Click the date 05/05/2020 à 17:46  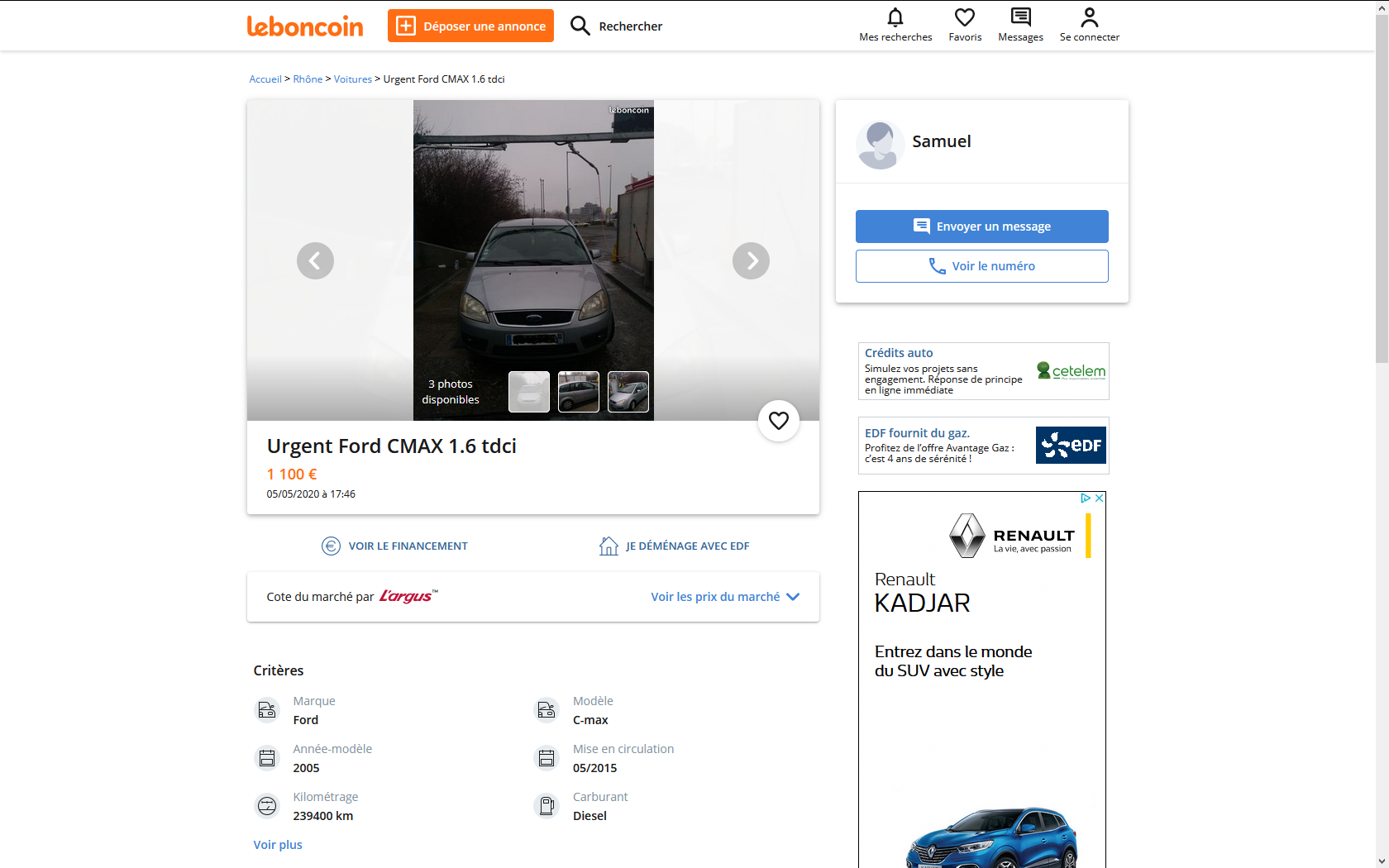311,494
